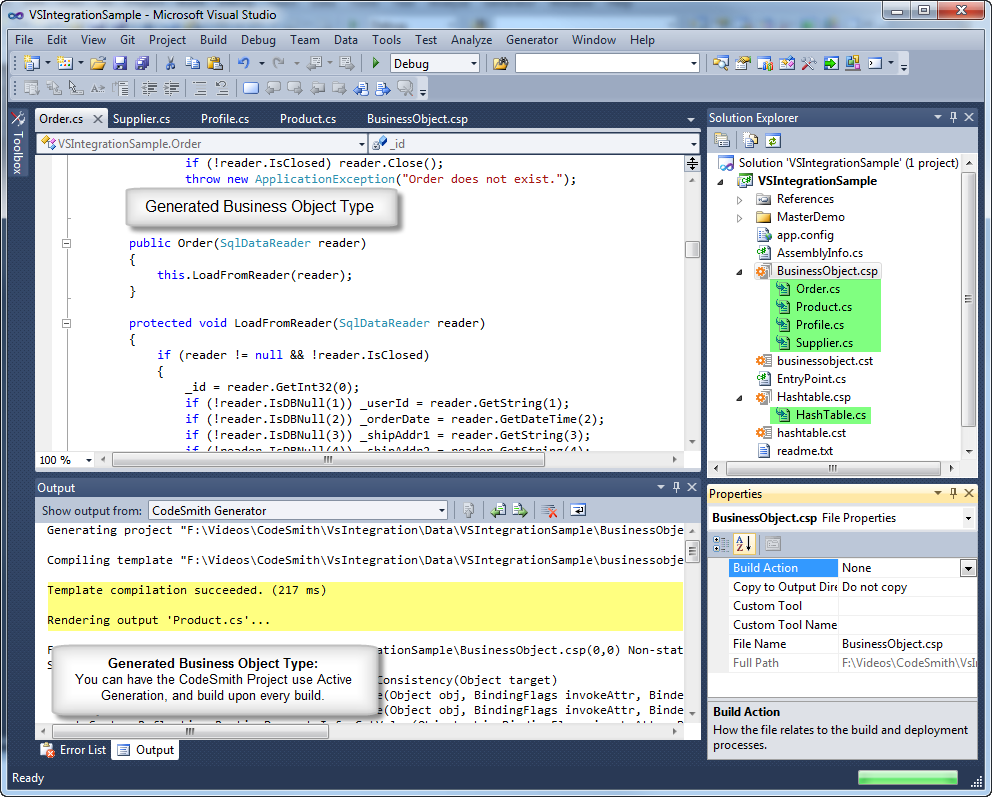Open the Generator menu
Image resolution: width=992 pixels, height=797 pixels.
pyautogui.click(x=531, y=40)
